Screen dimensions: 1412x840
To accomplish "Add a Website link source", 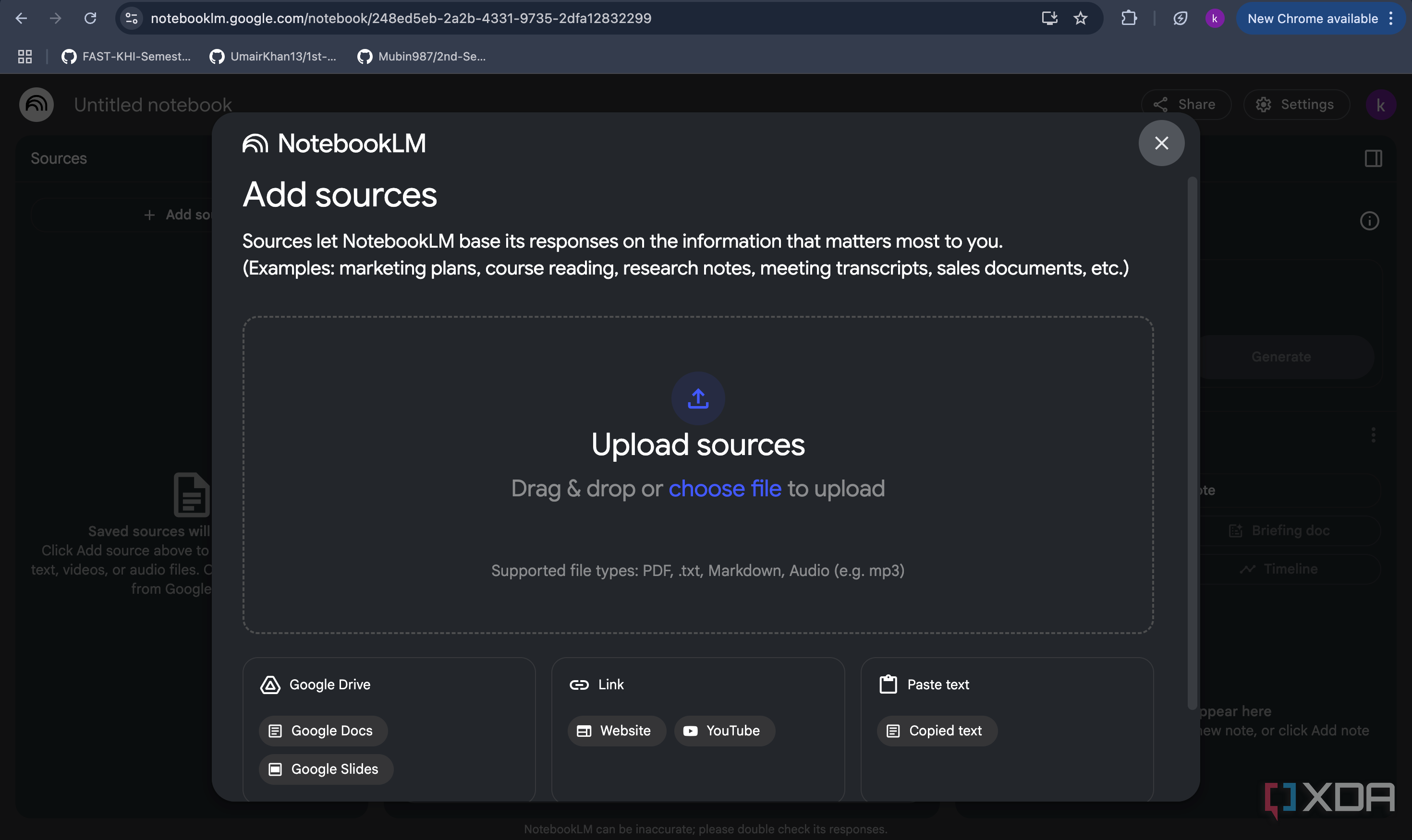I will click(x=616, y=731).
